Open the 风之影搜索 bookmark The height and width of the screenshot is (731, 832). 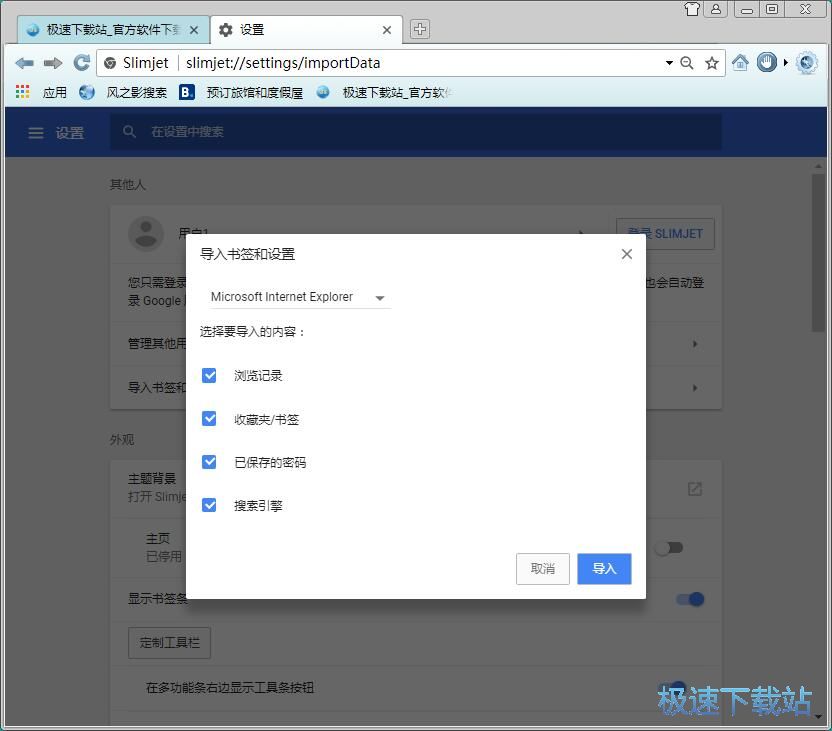pos(123,92)
